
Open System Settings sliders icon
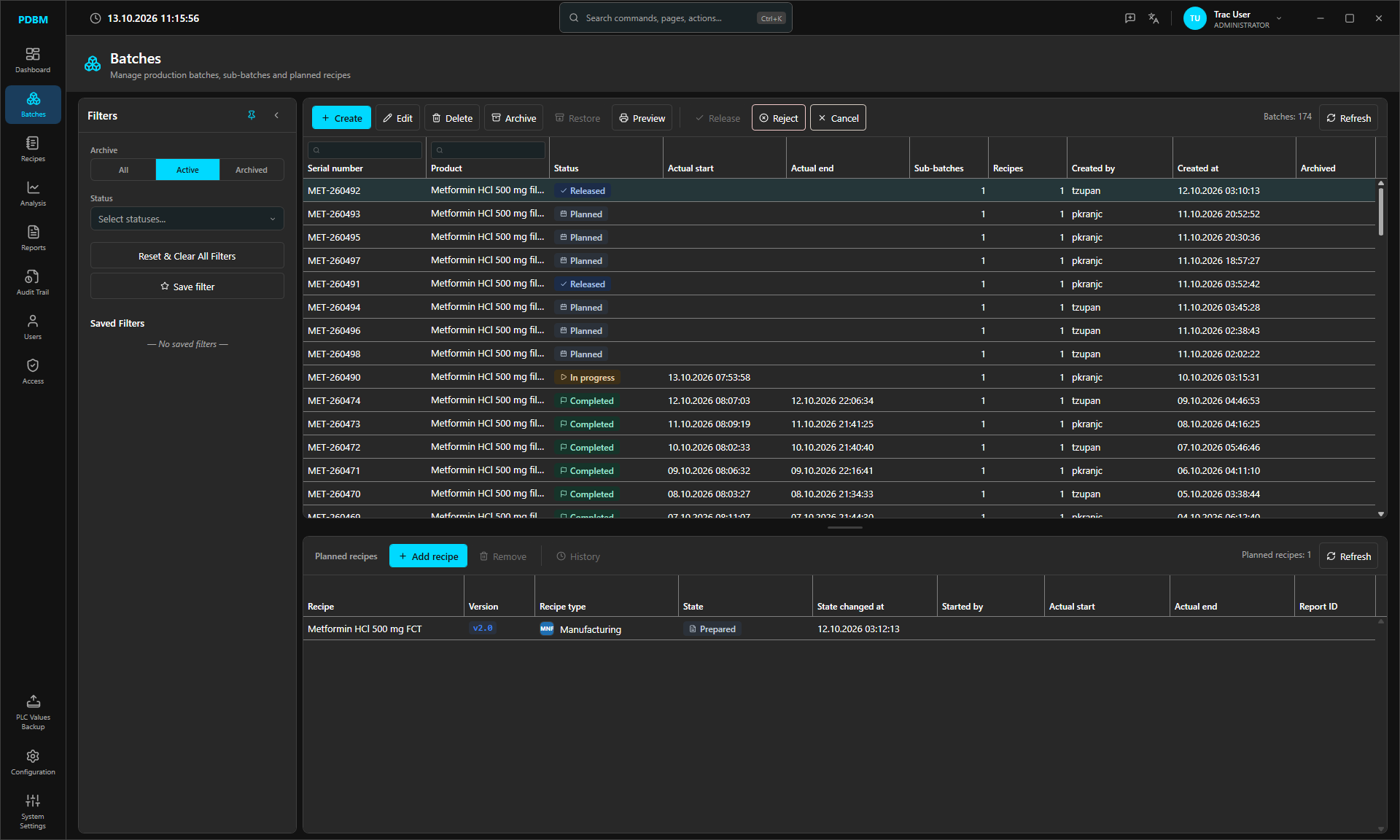pyautogui.click(x=33, y=811)
